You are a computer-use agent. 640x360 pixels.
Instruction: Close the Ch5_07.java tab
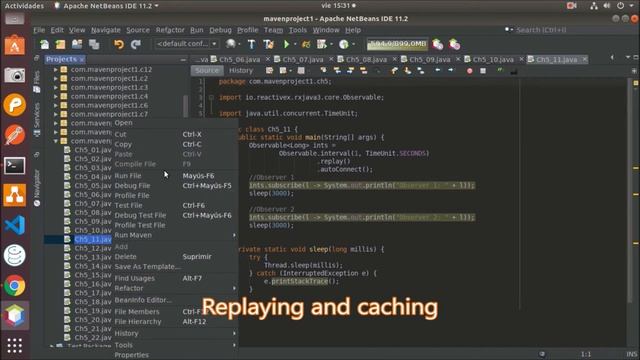pos(331,59)
